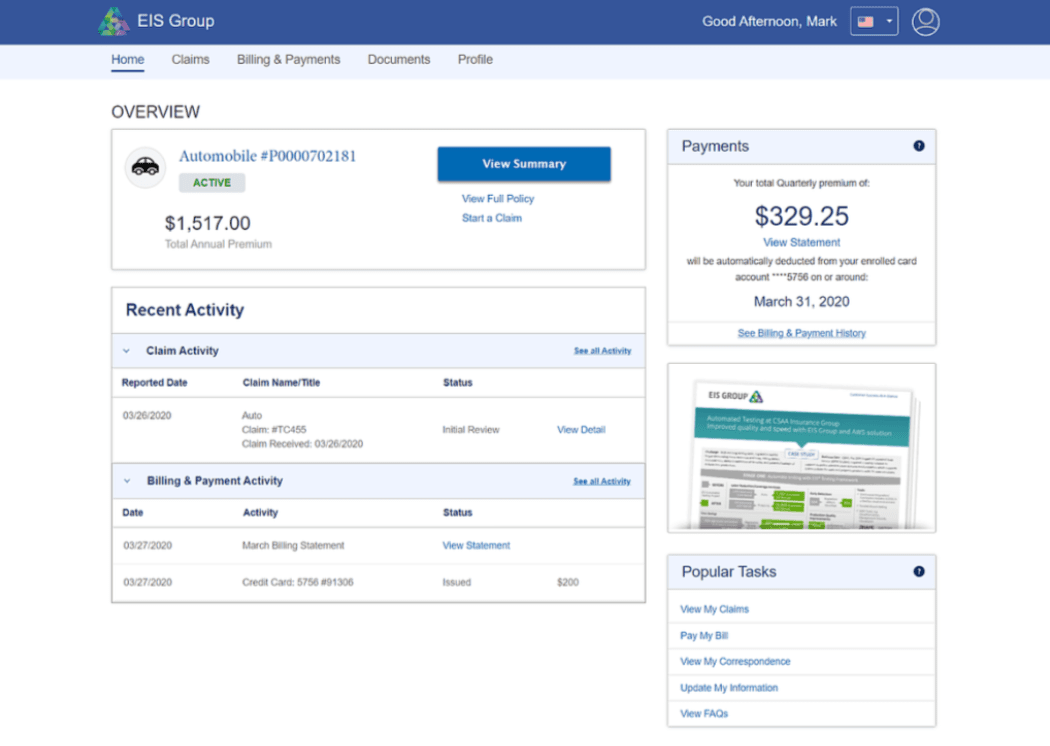Screen dimensions: 1050x746
Task: Click the EIS Group case study thumbnail
Action: click(x=800, y=447)
